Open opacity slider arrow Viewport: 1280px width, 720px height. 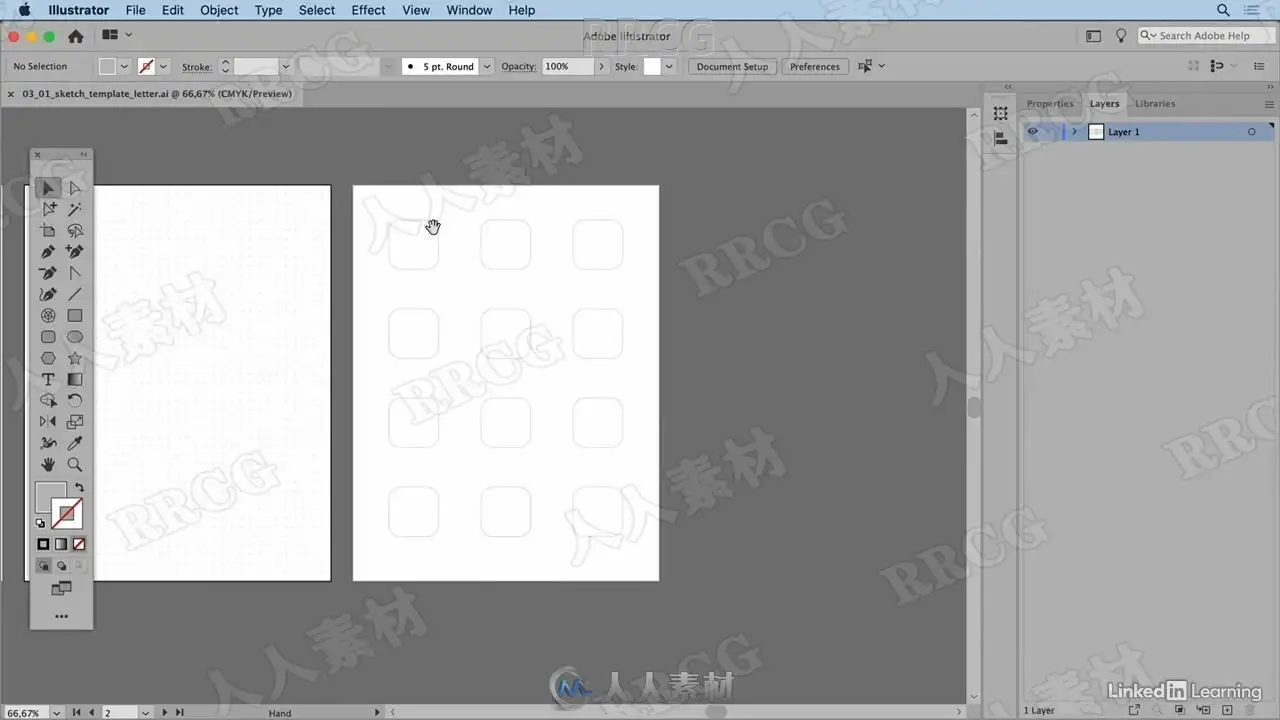pos(601,67)
